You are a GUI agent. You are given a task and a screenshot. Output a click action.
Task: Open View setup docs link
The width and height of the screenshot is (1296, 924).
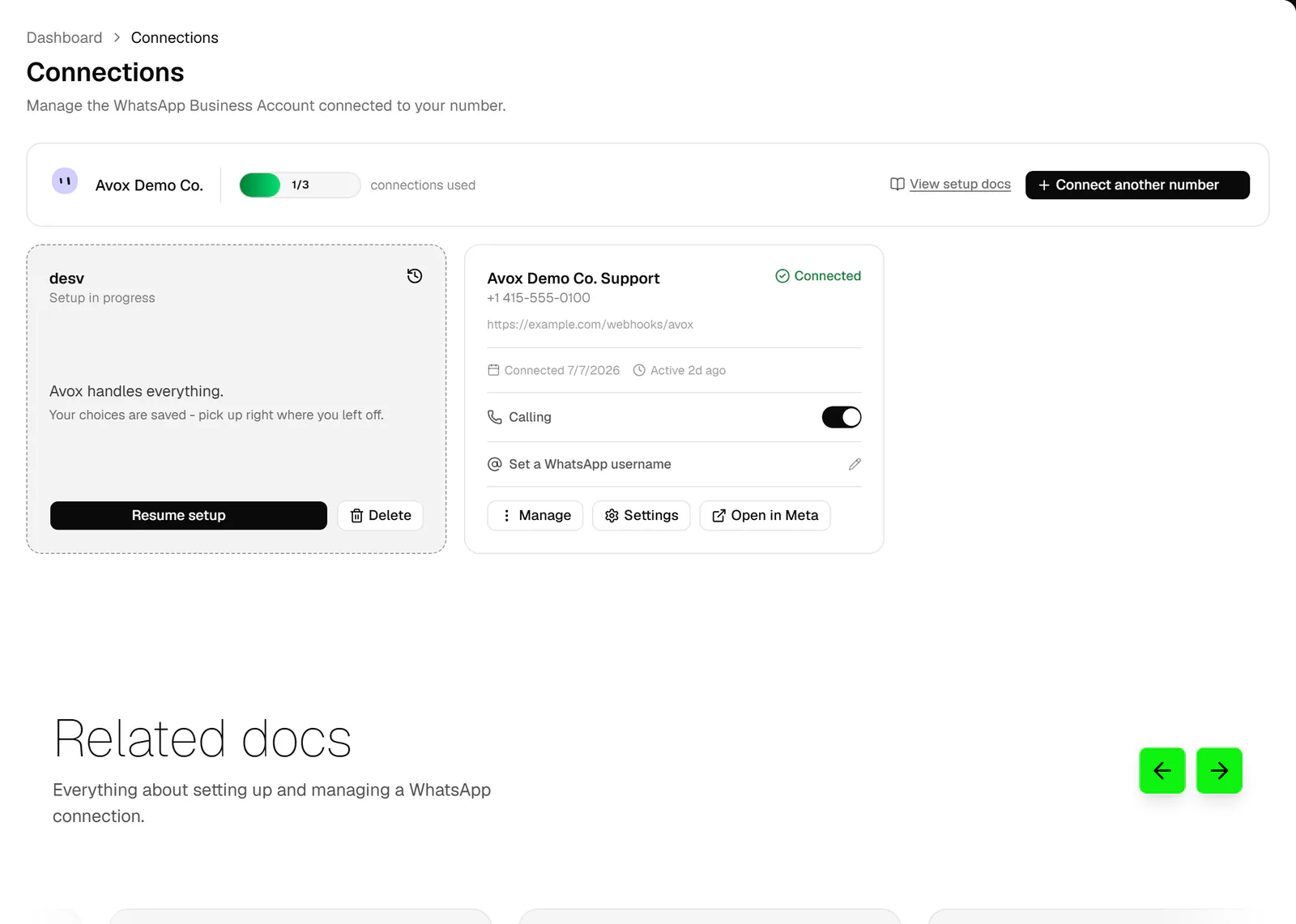(x=960, y=185)
